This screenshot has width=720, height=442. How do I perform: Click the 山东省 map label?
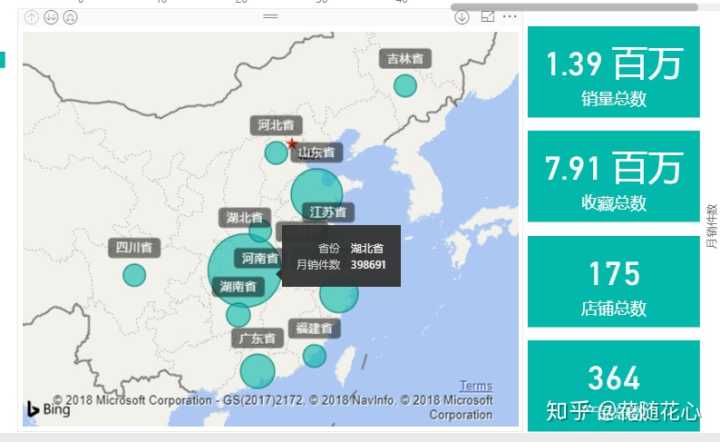tap(317, 152)
